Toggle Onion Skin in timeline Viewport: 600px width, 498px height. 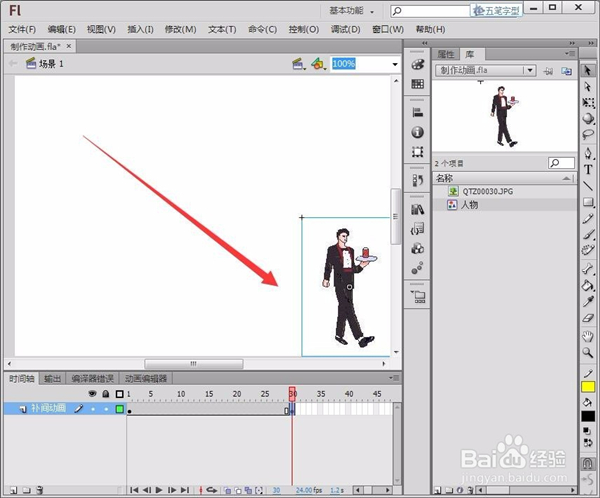coord(227,490)
